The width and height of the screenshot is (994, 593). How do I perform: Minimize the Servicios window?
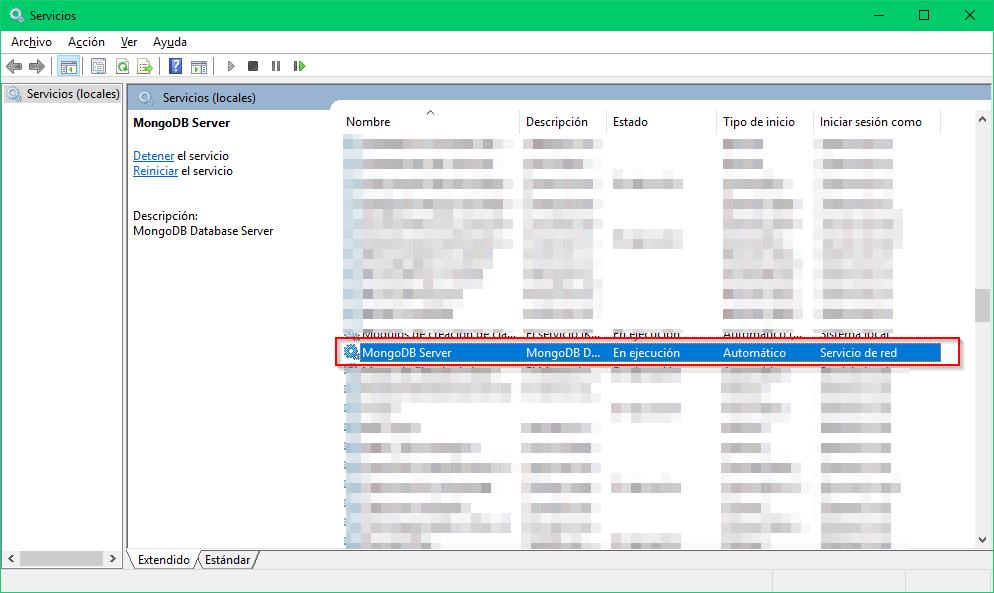pyautogui.click(x=879, y=15)
